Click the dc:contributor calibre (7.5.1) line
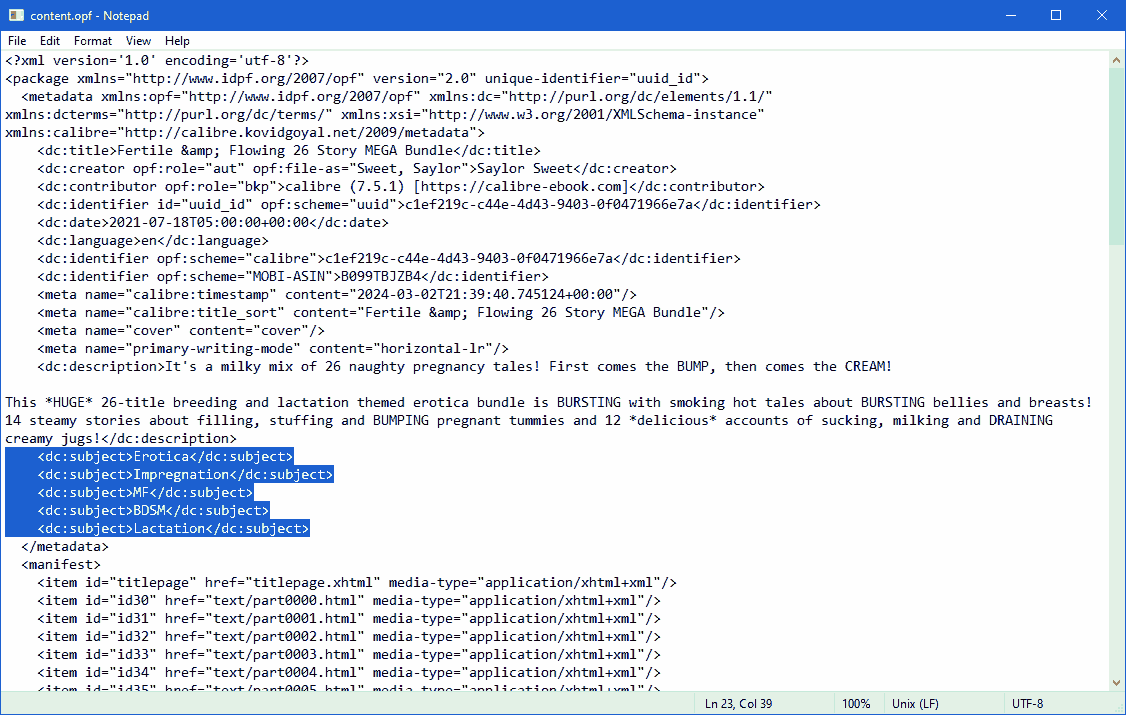This screenshot has width=1126, height=715. pos(401,187)
